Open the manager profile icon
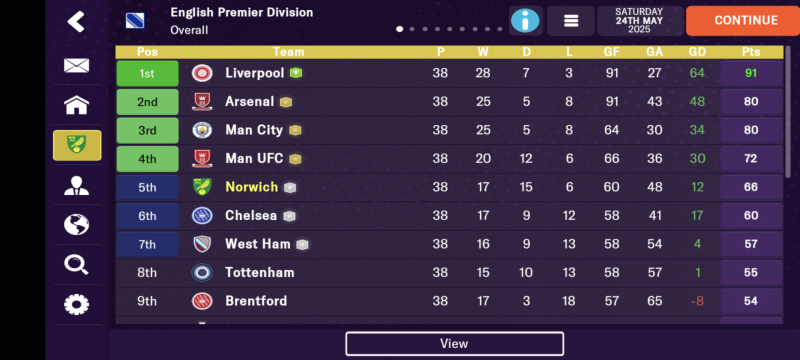 [x=77, y=186]
